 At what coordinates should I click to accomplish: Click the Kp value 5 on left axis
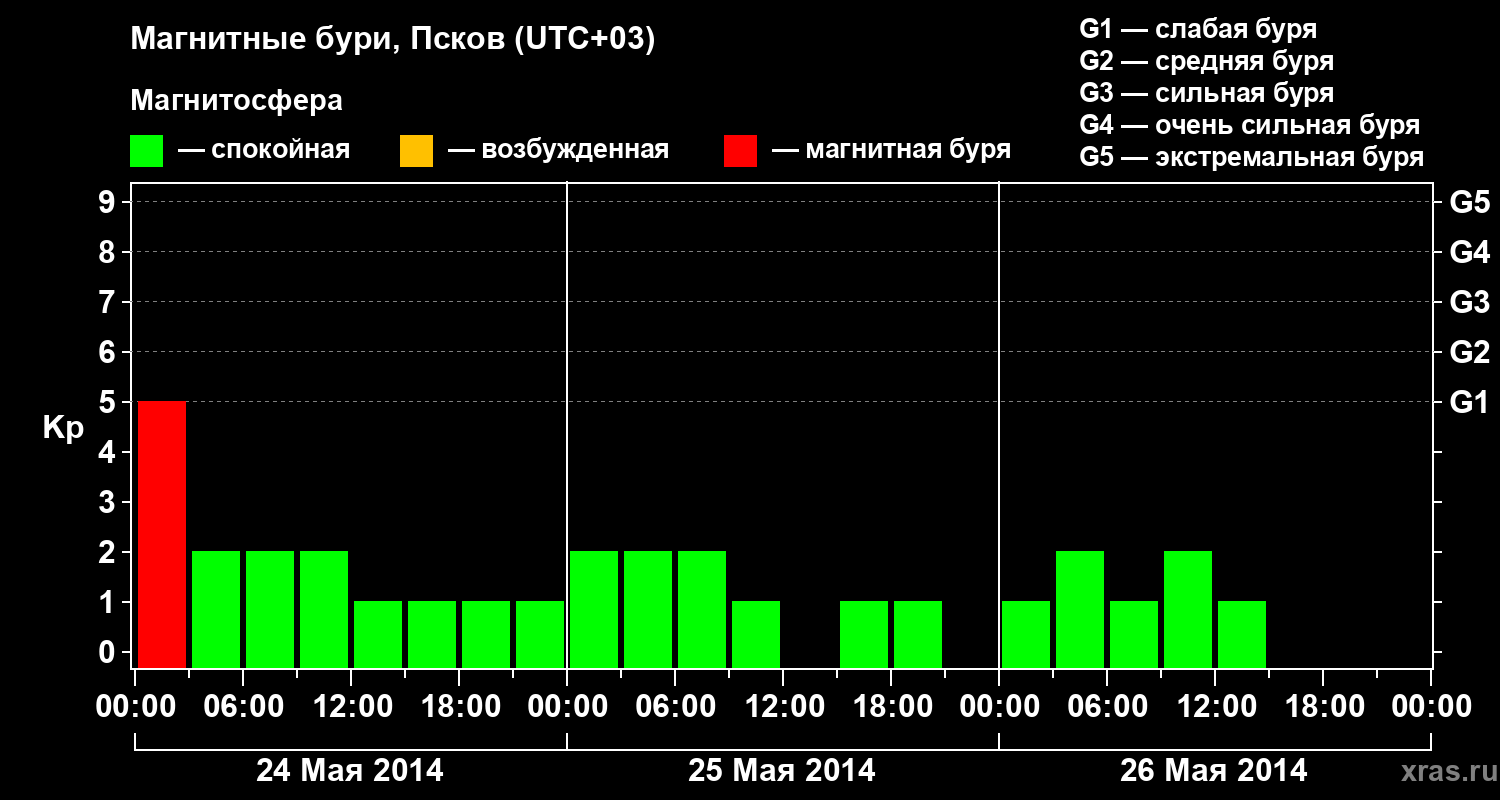click(109, 402)
